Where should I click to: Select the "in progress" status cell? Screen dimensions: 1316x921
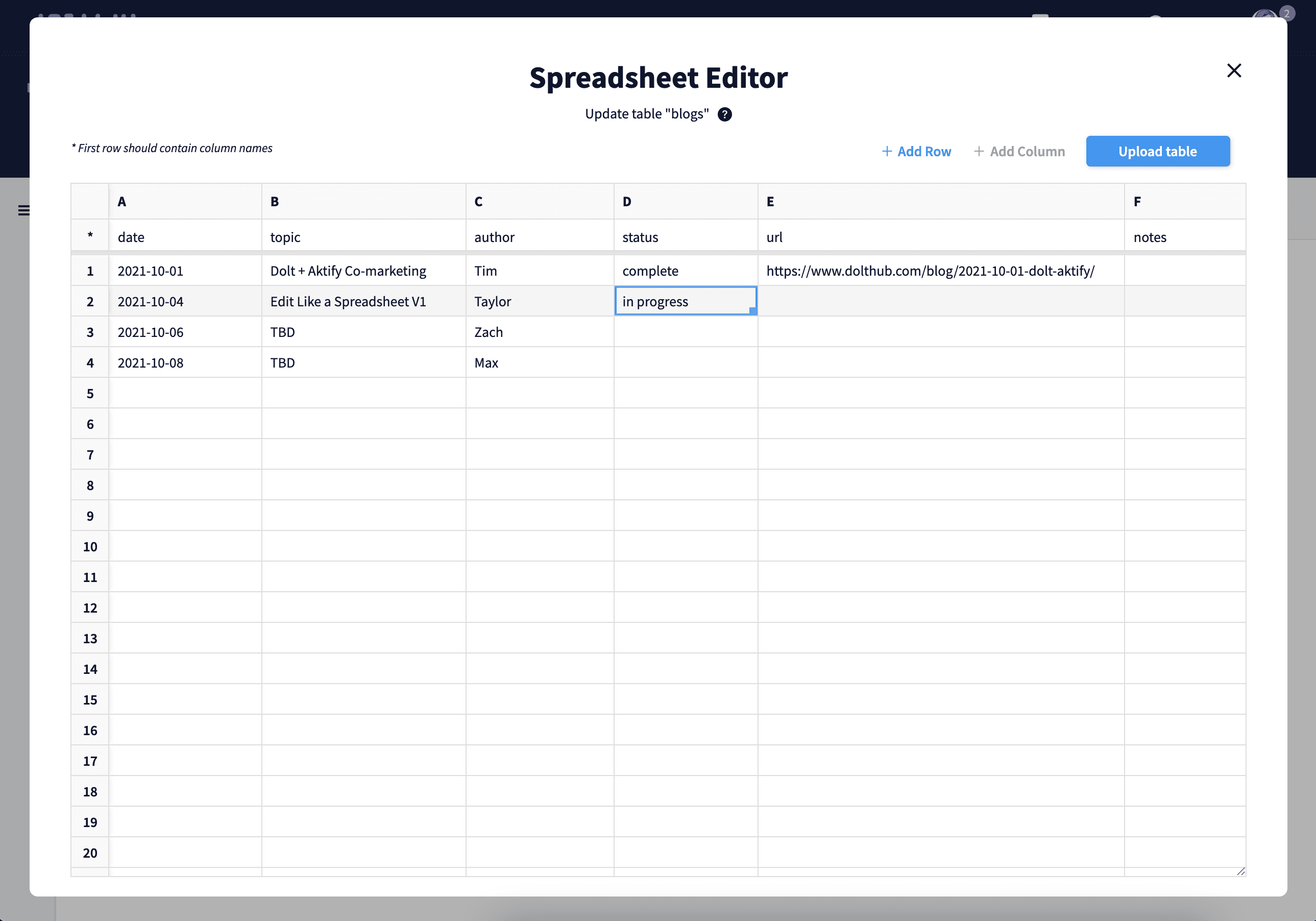(686, 301)
